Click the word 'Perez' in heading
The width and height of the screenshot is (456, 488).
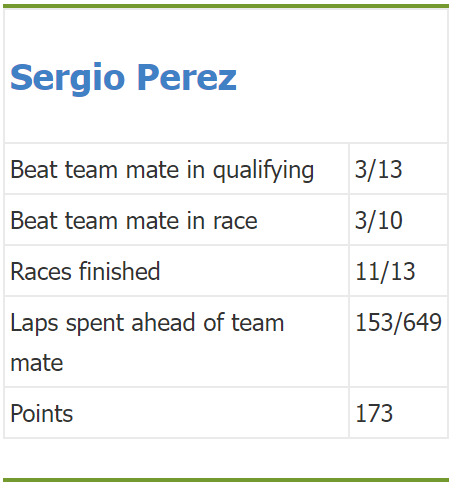pos(187,77)
